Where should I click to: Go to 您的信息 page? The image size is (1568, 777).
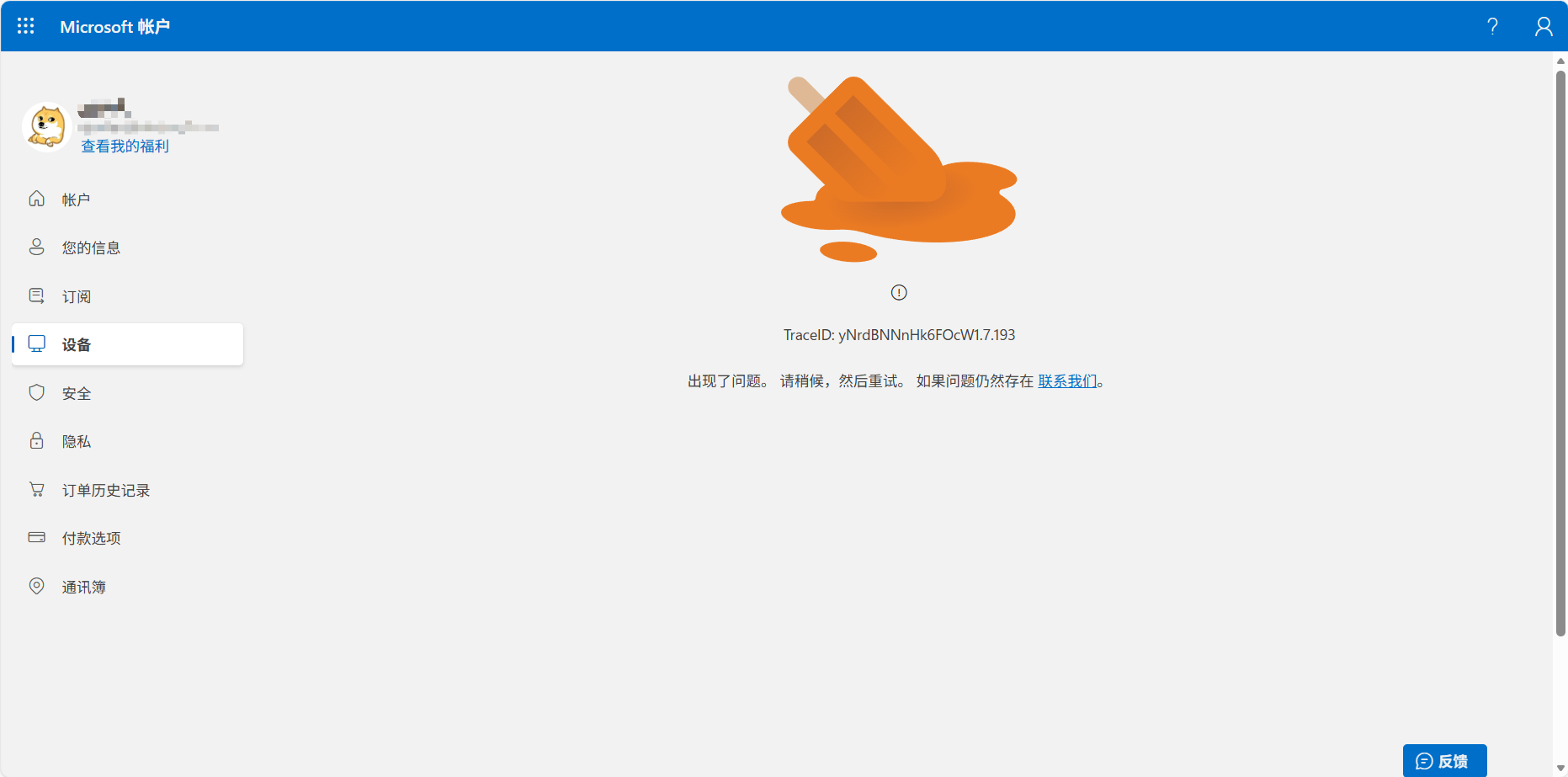click(x=127, y=247)
